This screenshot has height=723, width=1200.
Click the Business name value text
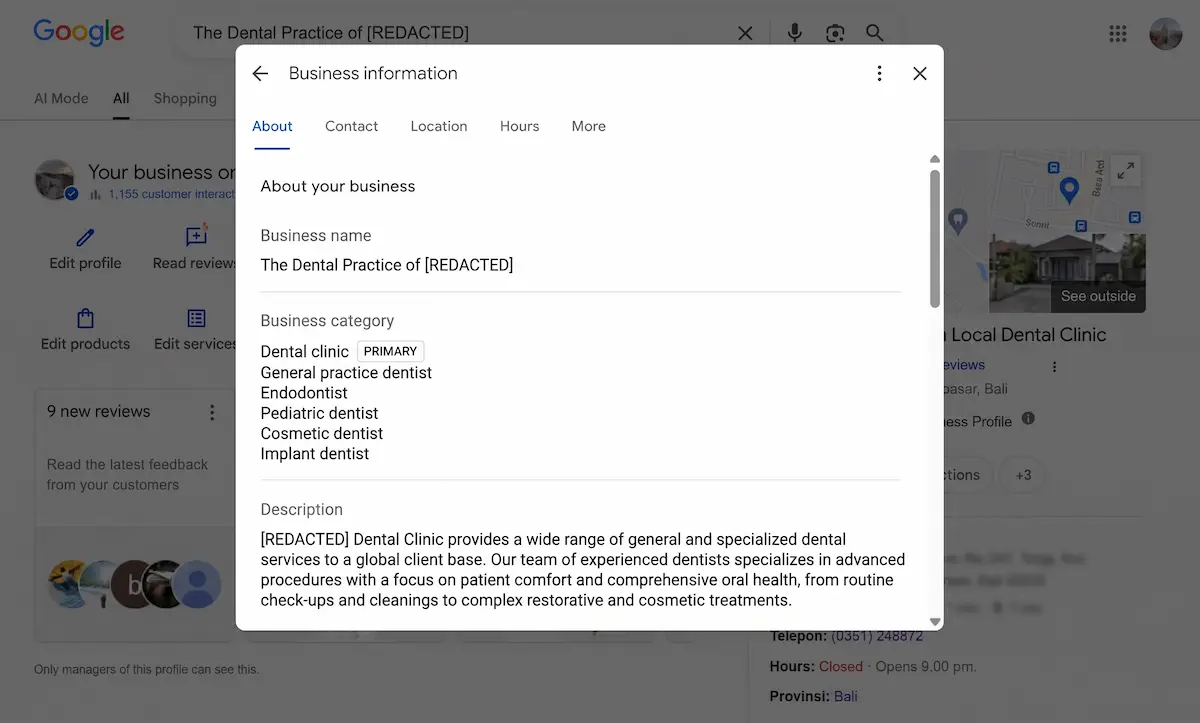387,265
